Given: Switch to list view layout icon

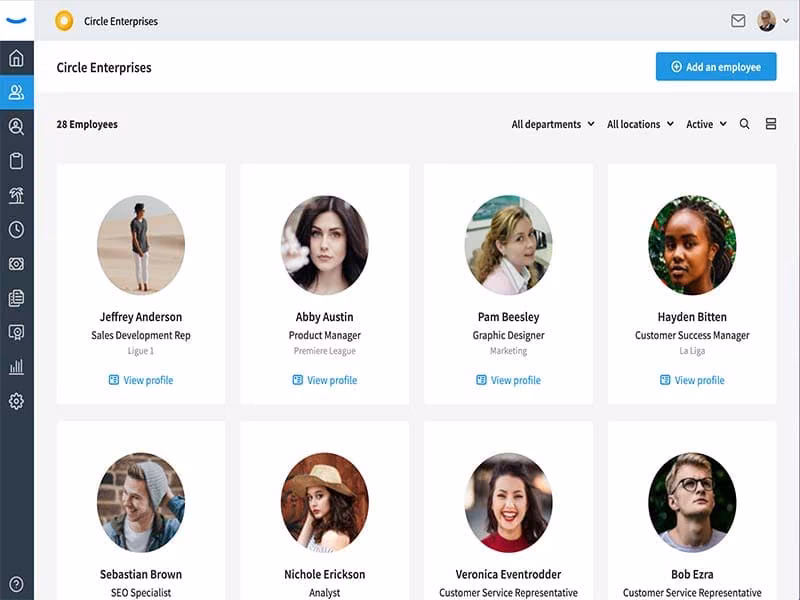Looking at the screenshot, I should pyautogui.click(x=771, y=124).
